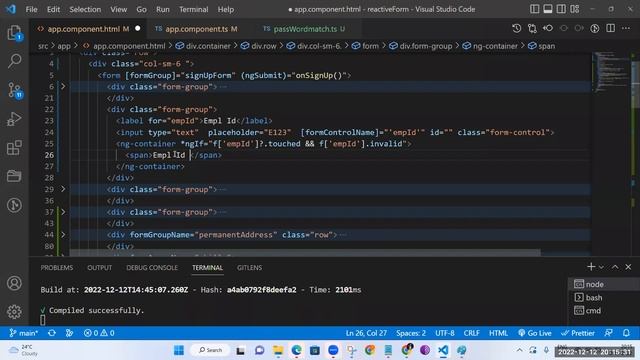Image resolution: width=640 pixels, height=360 pixels.
Task: Expand the folded form-group at line 29
Action: pos(63,189)
